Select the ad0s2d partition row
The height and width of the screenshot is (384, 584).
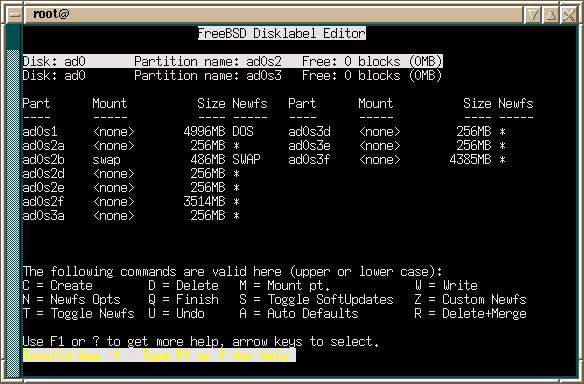131,174
